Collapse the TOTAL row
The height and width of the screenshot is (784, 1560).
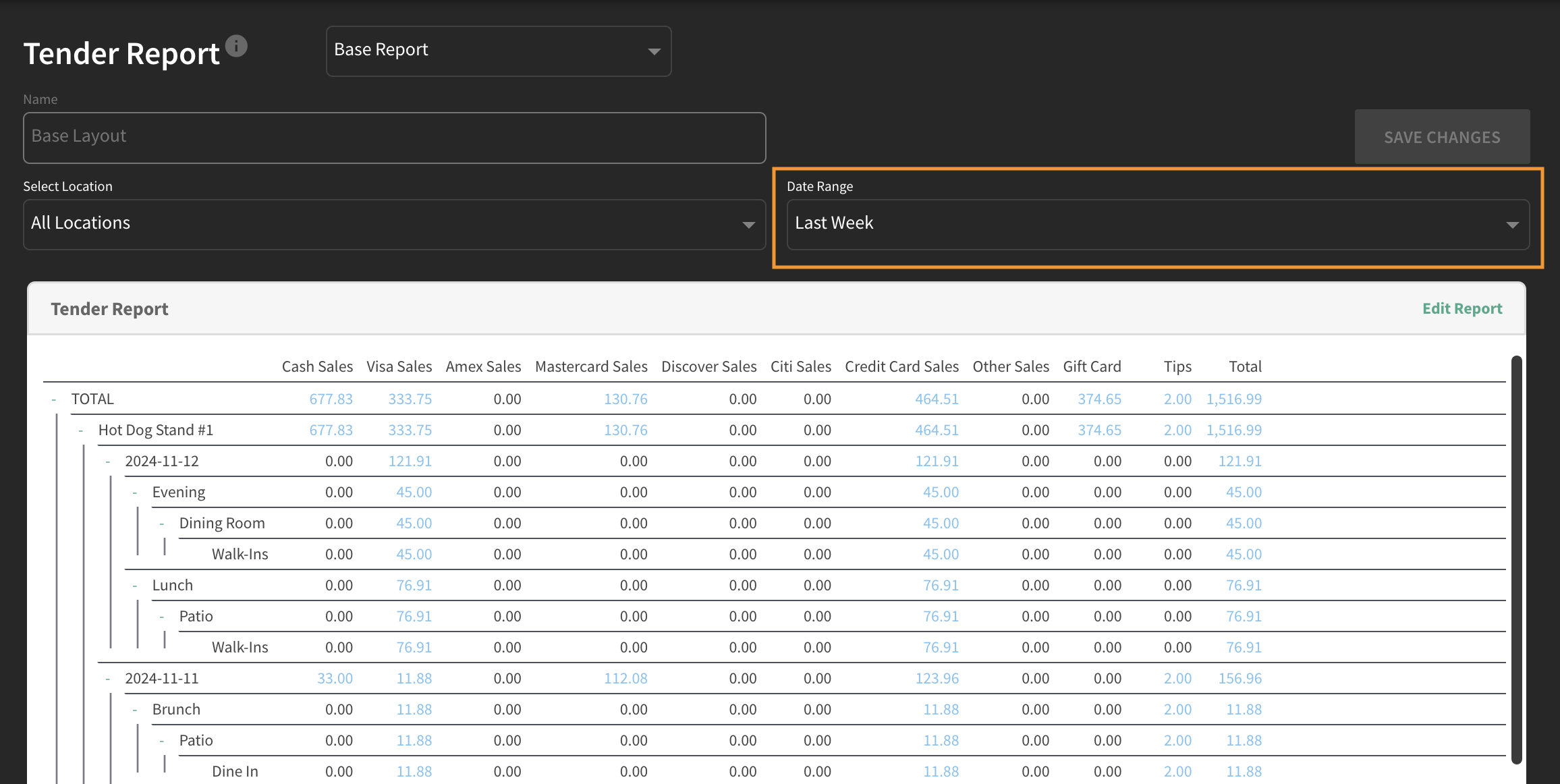click(x=54, y=399)
